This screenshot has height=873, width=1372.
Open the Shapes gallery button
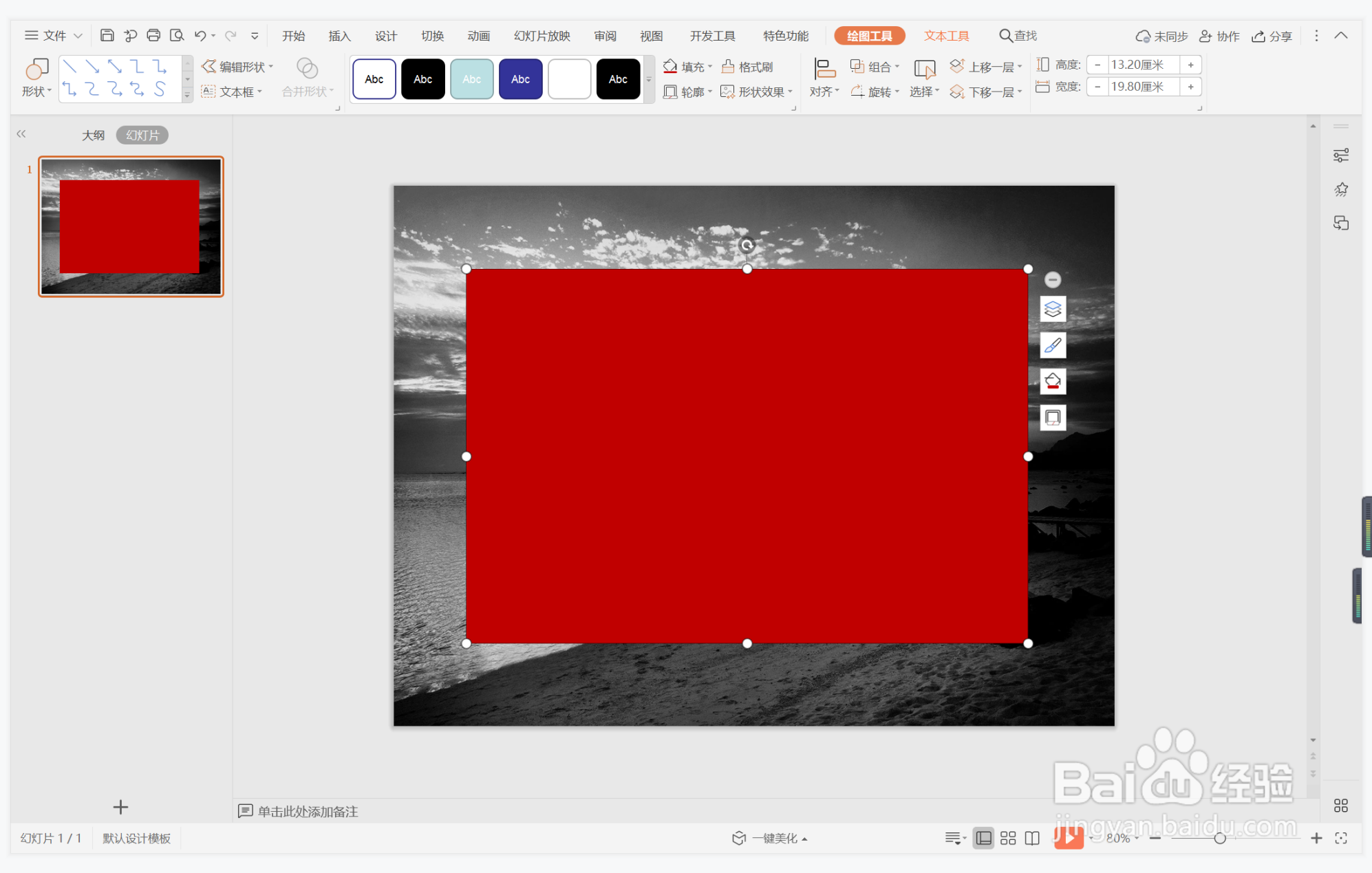tap(36, 78)
